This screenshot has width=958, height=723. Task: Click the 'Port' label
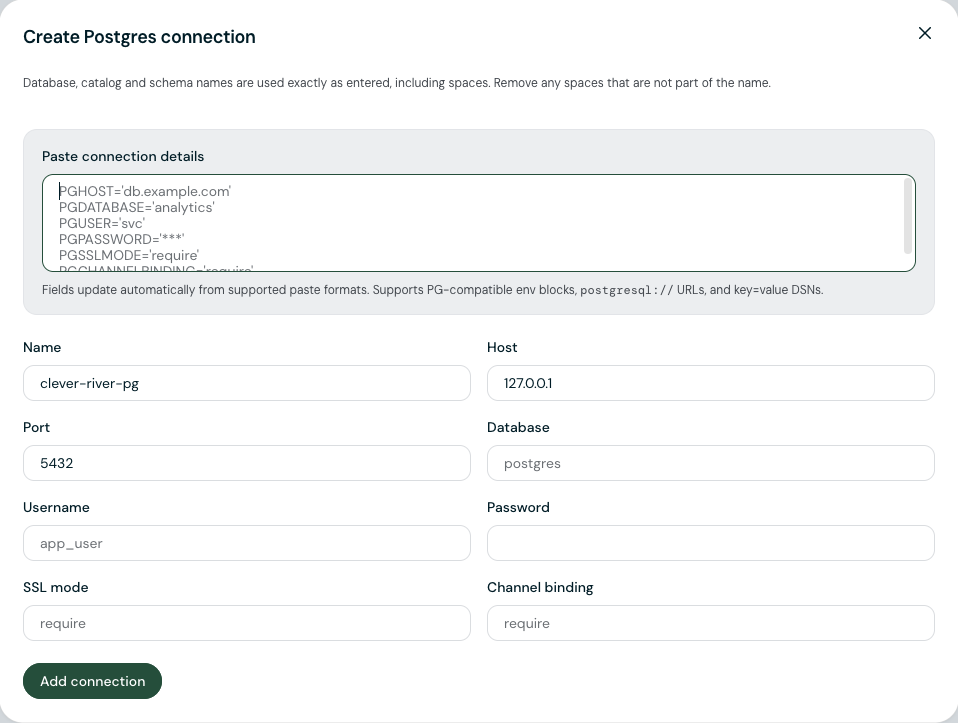[x=37, y=427]
